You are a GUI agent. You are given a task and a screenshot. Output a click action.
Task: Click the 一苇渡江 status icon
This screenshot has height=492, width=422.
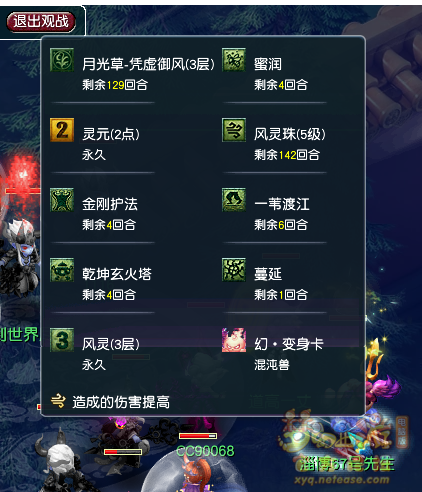234,200
